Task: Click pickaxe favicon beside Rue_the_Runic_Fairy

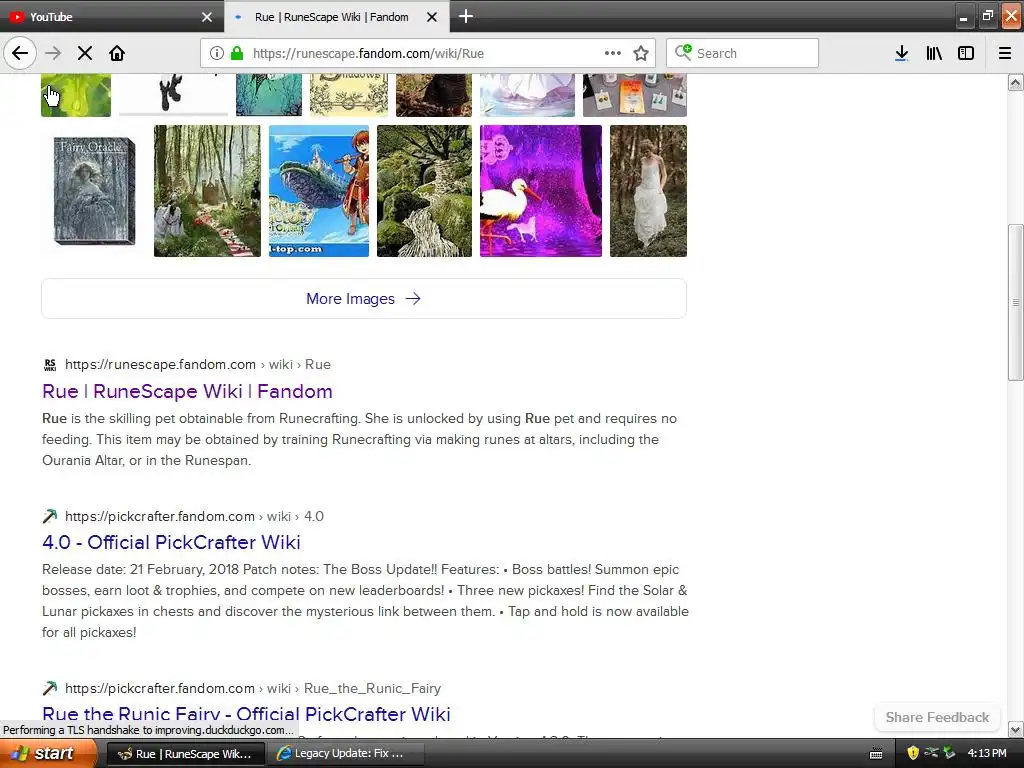Action: pyautogui.click(x=50, y=688)
